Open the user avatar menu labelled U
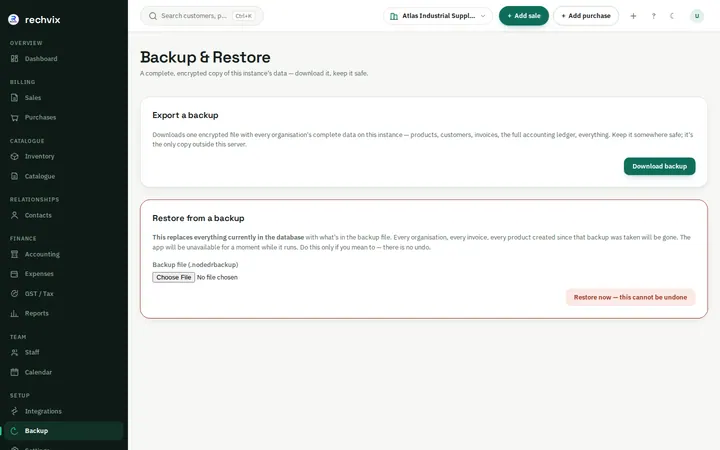This screenshot has height=450, width=720. pos(697,16)
